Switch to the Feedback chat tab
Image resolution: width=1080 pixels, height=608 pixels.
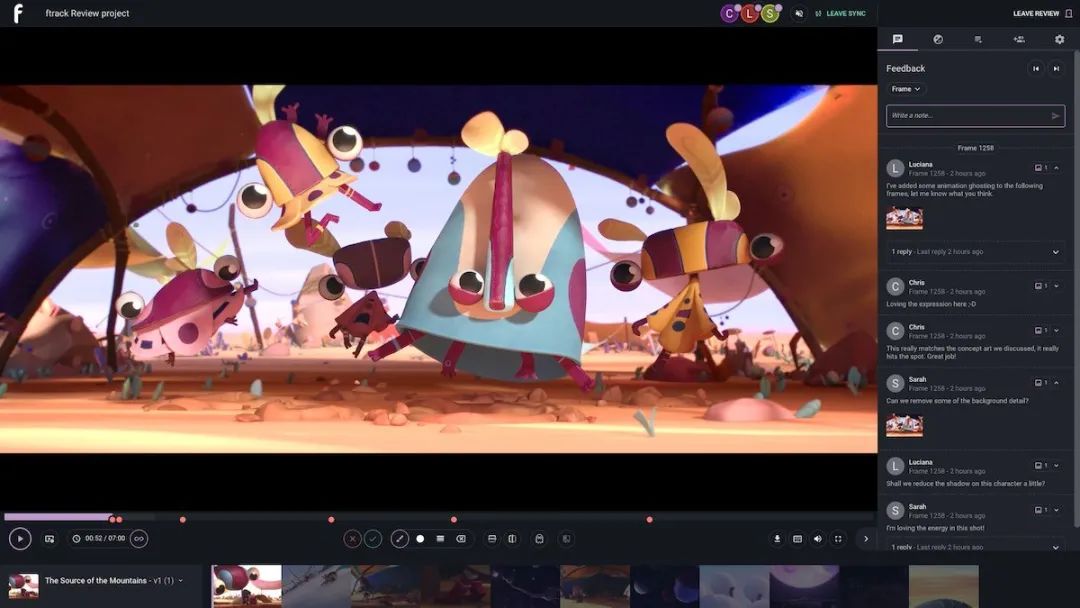pyautogui.click(x=897, y=40)
